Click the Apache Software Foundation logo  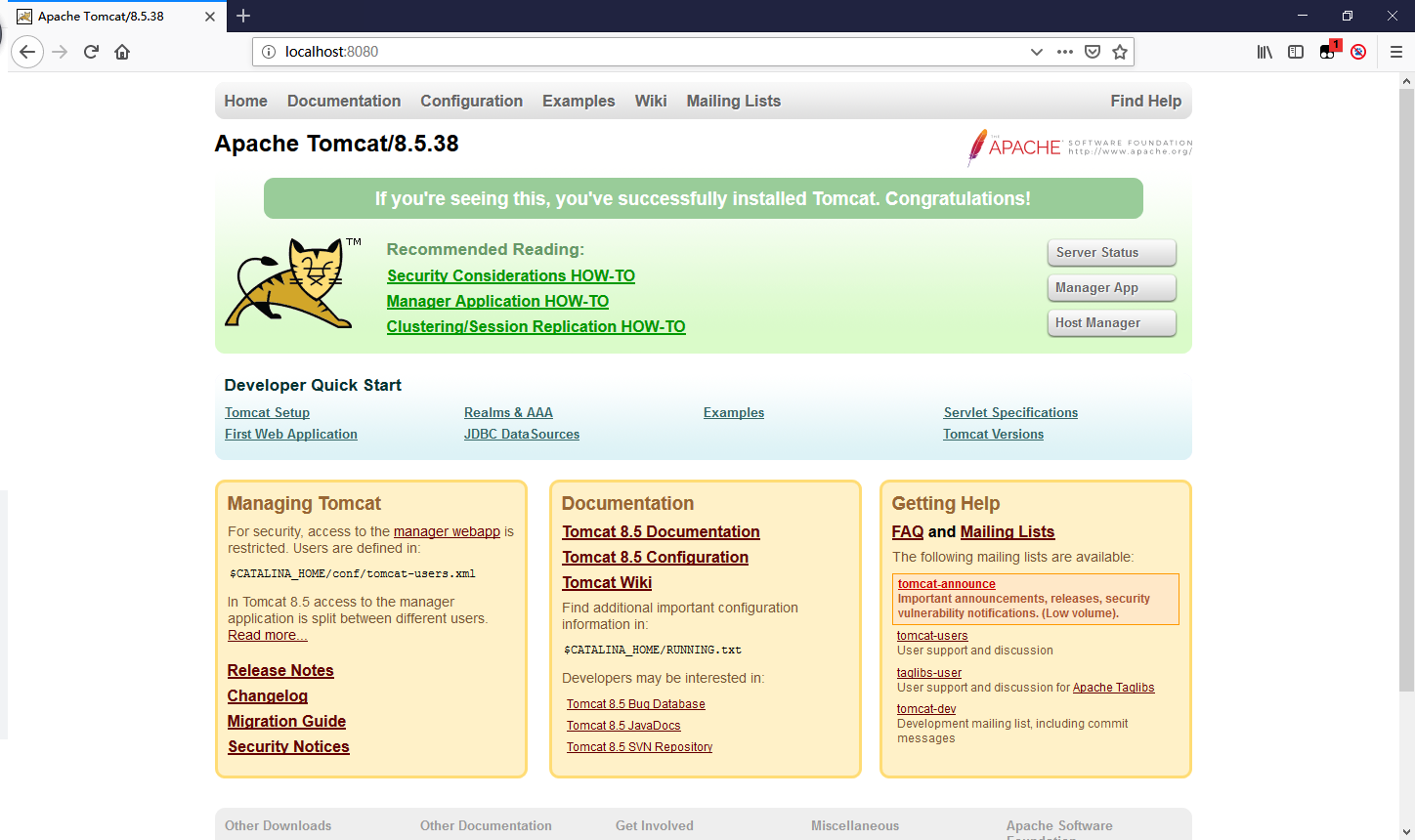tap(1079, 147)
